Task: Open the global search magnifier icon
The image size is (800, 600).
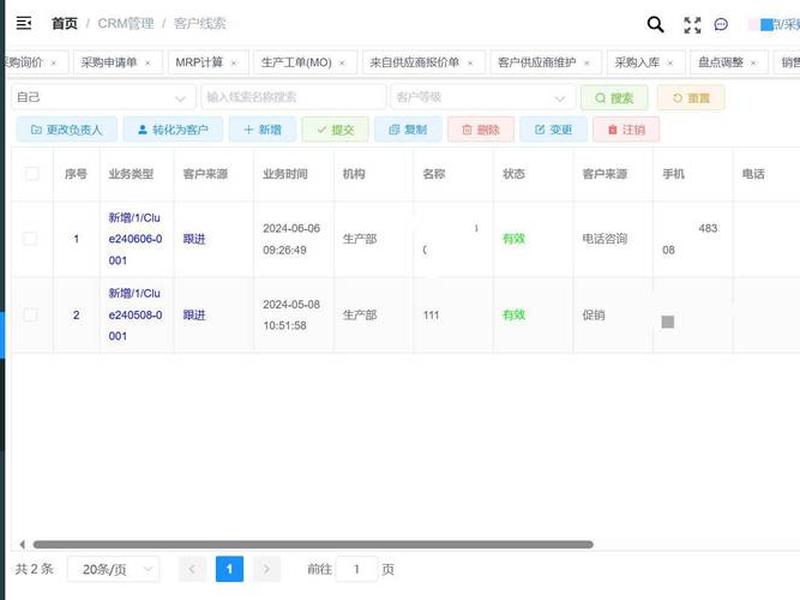Action: [655, 24]
